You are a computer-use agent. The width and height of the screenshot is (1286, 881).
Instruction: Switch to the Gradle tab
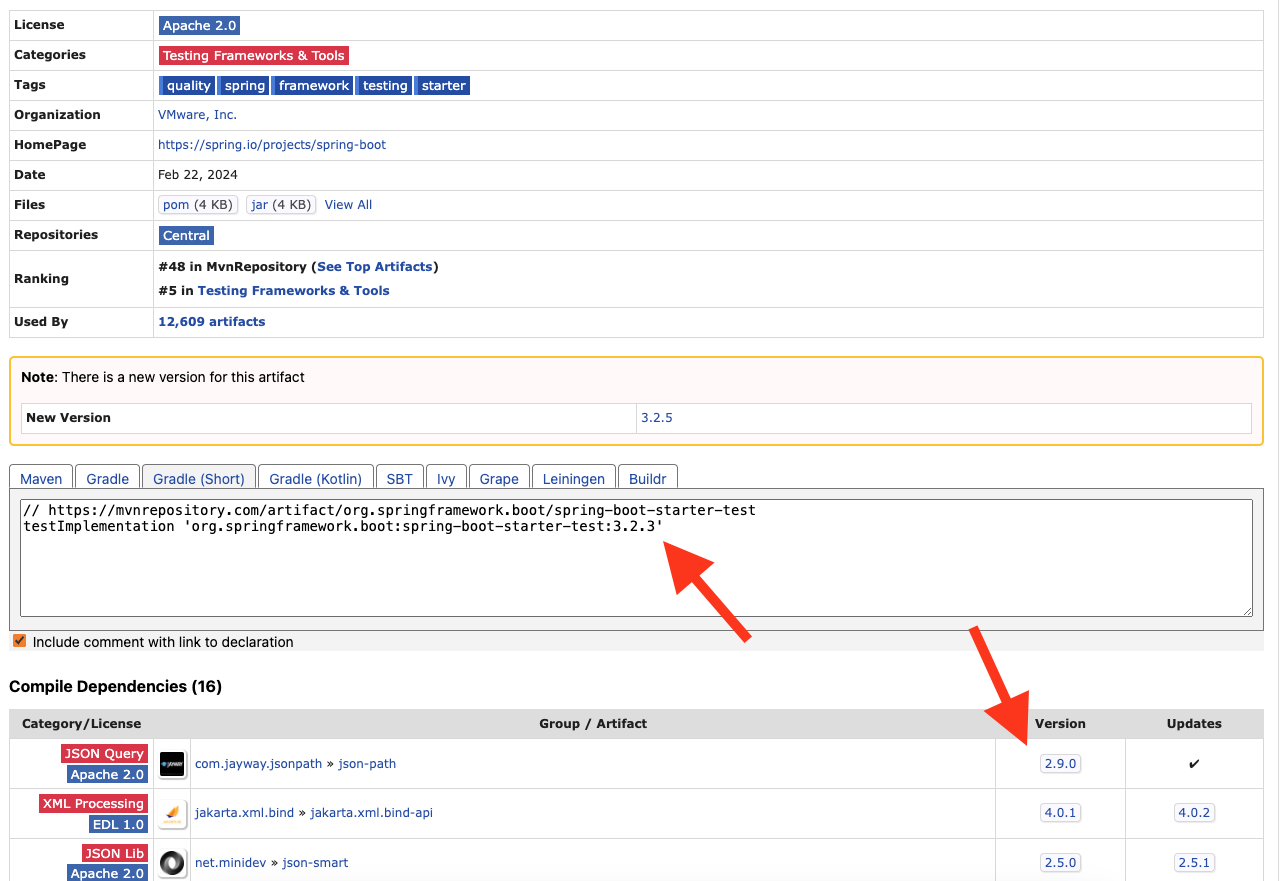tap(107, 478)
